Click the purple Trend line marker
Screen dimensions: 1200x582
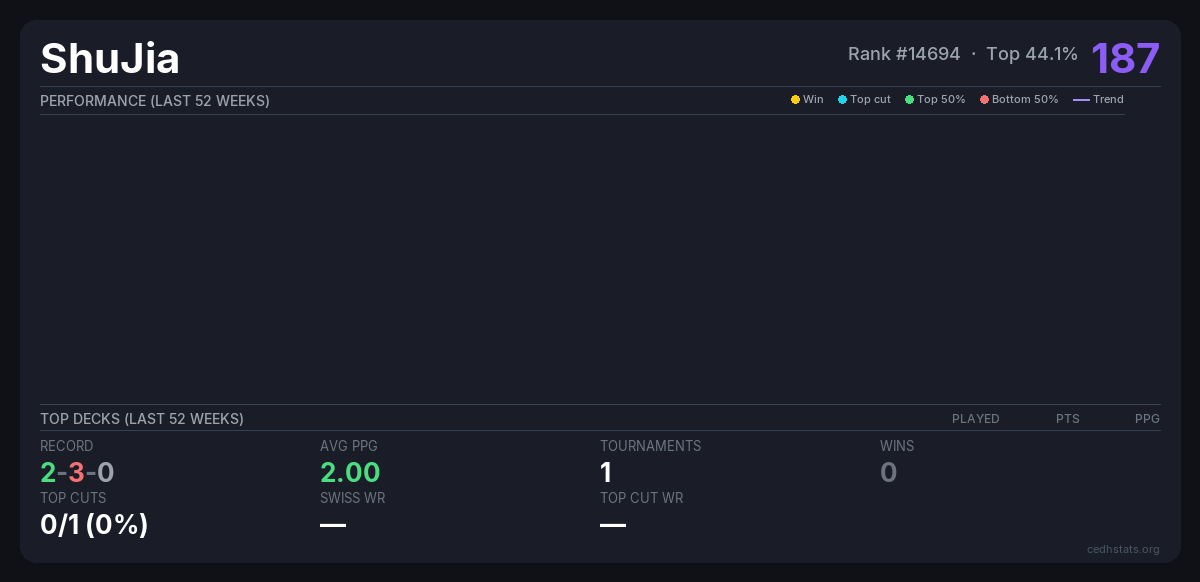(x=1081, y=100)
